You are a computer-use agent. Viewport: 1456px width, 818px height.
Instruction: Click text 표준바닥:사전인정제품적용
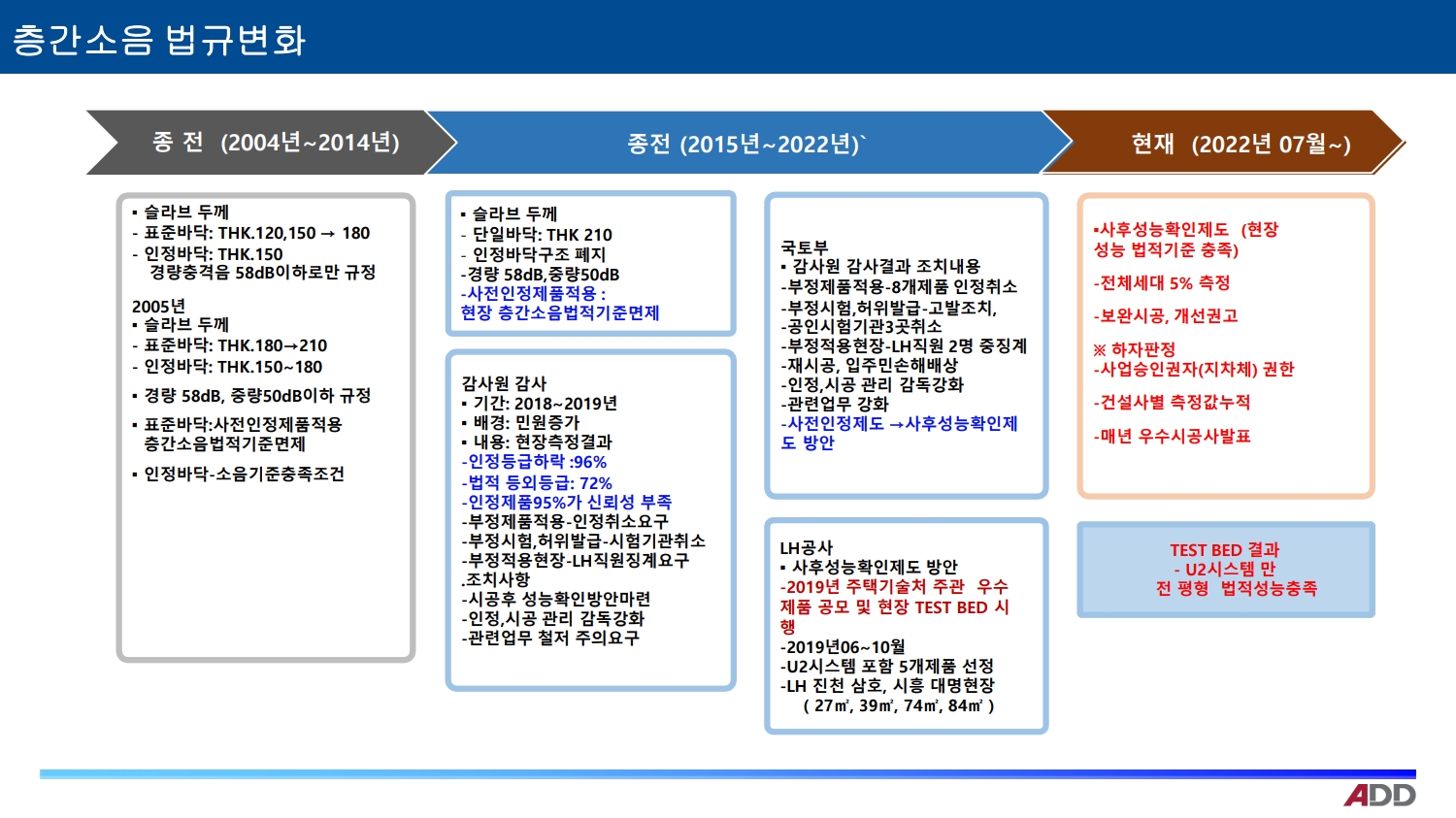pos(243,425)
